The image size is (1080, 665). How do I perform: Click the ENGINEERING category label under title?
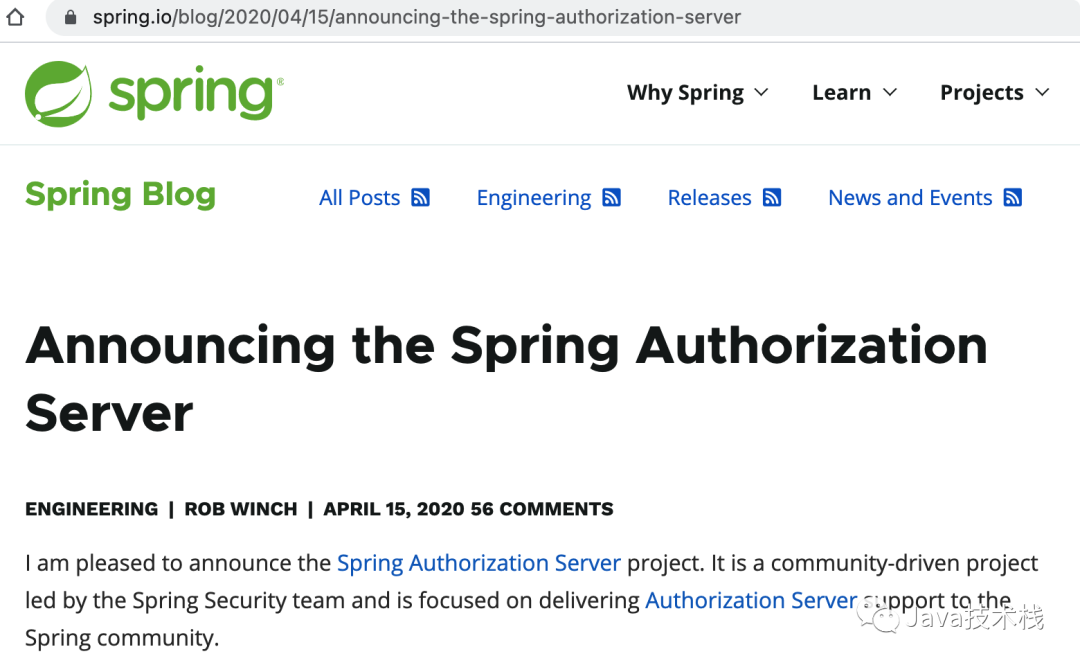[92, 509]
